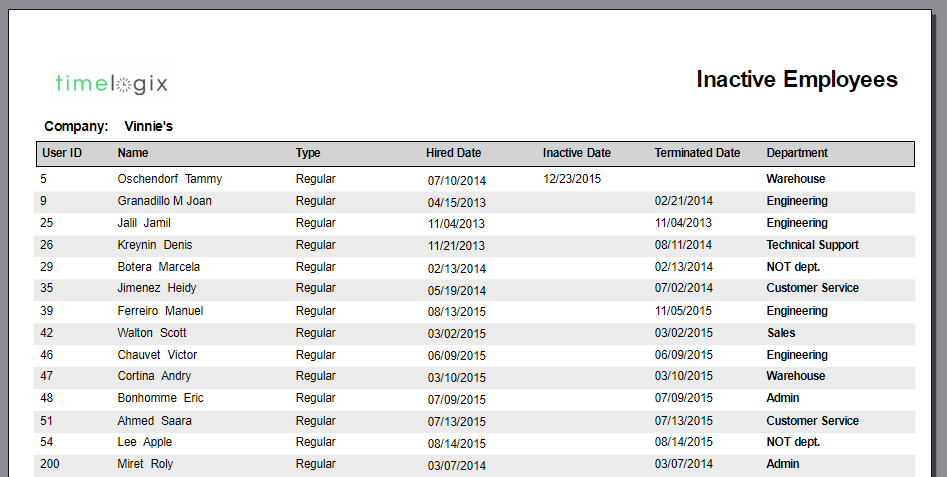The width and height of the screenshot is (947, 477).
Task: Select the Oschendorf Tammy name cell
Action: coord(170,179)
